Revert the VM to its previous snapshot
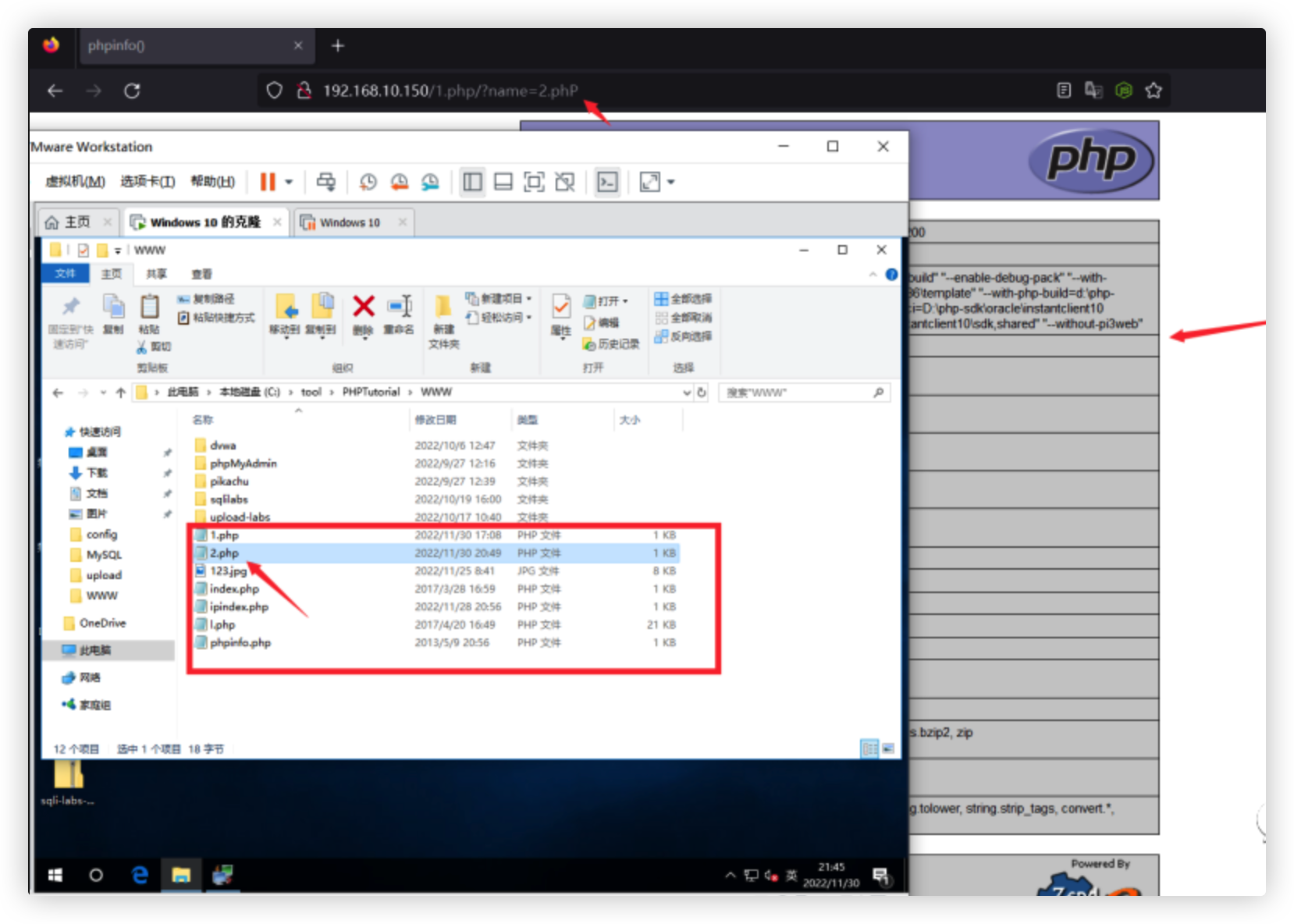 pos(399,182)
